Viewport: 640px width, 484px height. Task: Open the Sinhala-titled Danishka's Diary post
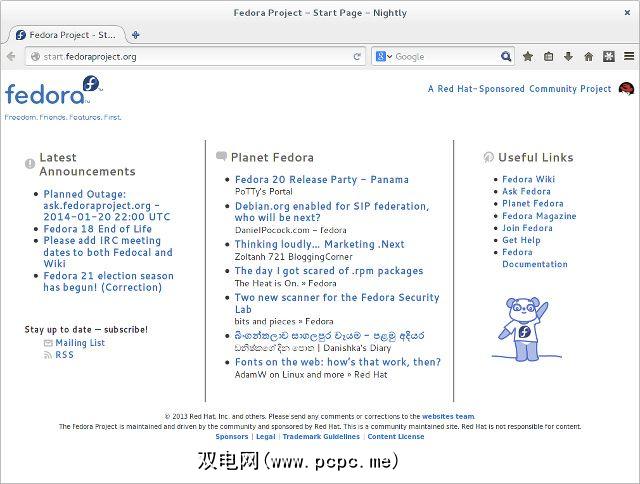[329, 336]
